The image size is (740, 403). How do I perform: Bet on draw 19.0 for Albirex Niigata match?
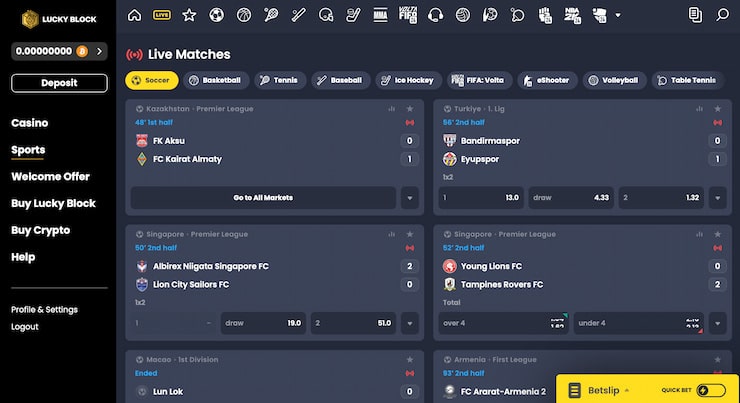tap(263, 323)
